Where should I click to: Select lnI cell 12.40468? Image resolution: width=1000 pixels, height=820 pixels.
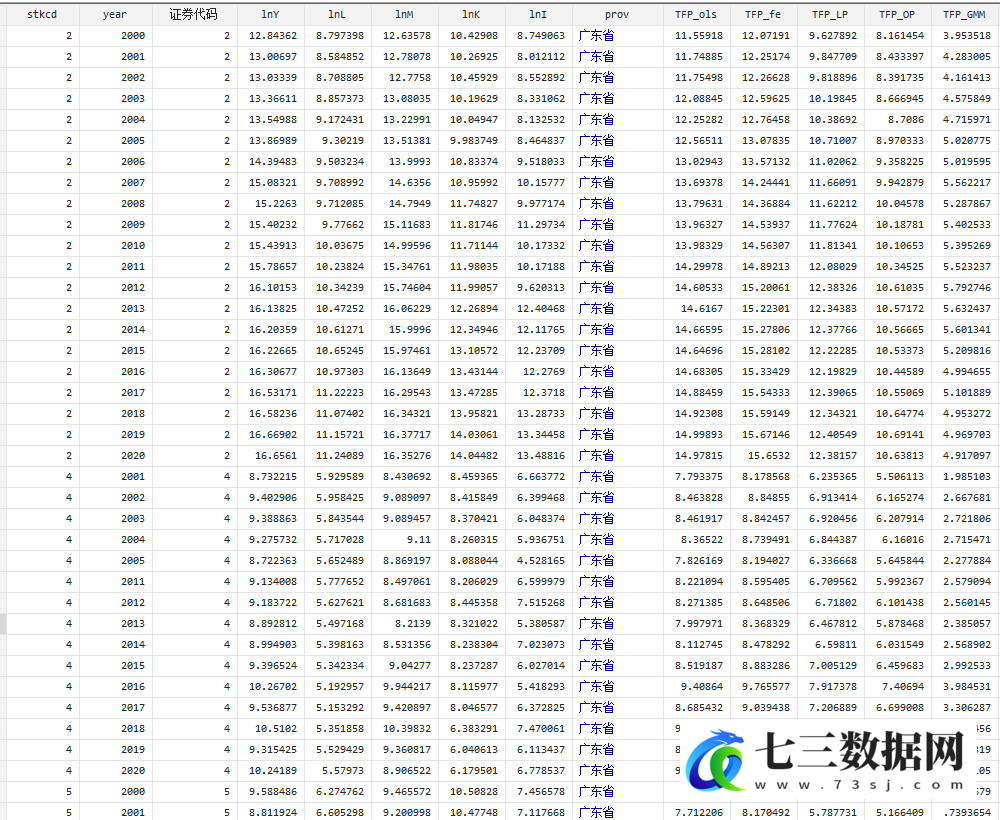point(538,309)
